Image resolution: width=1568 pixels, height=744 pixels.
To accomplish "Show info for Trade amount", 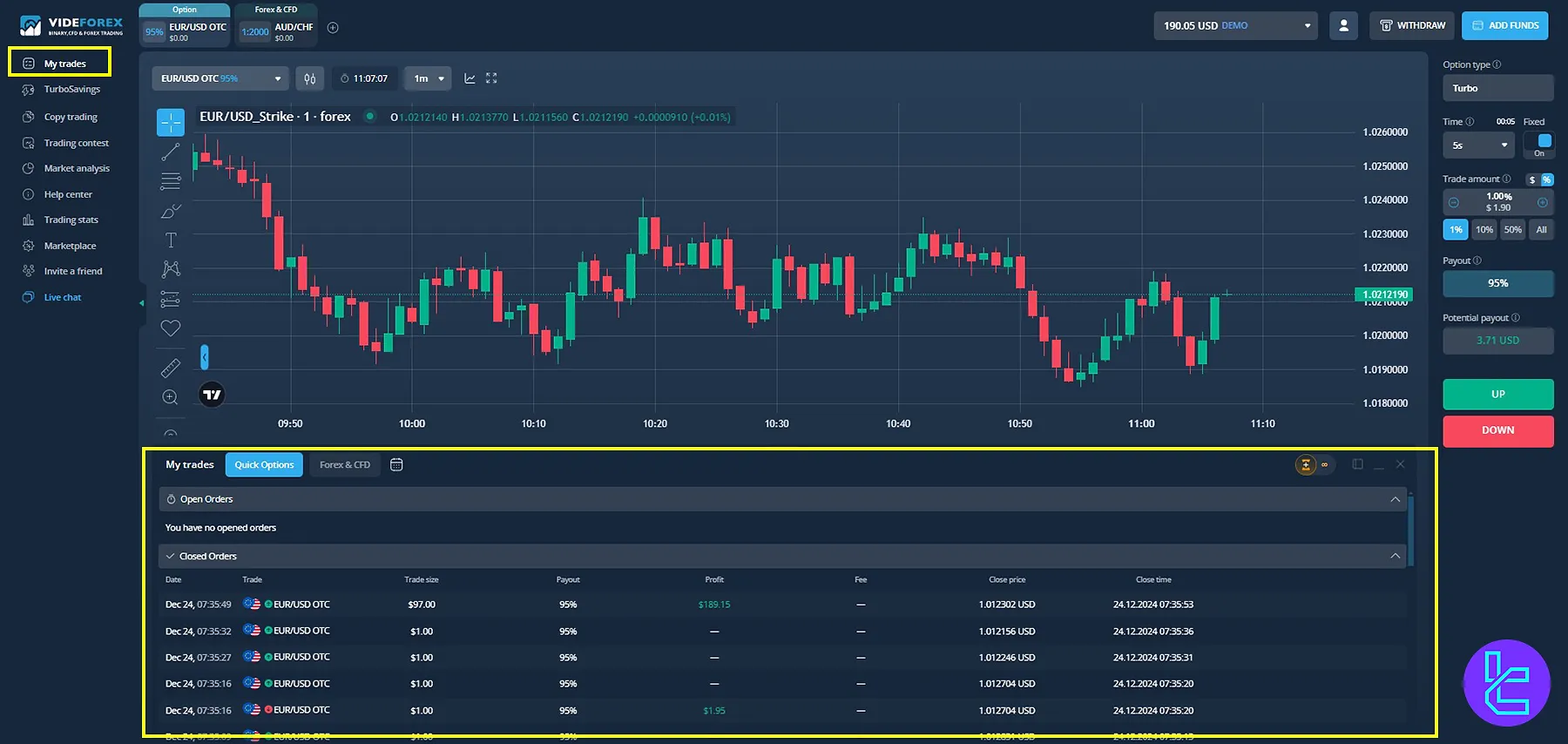I will pos(1506,179).
